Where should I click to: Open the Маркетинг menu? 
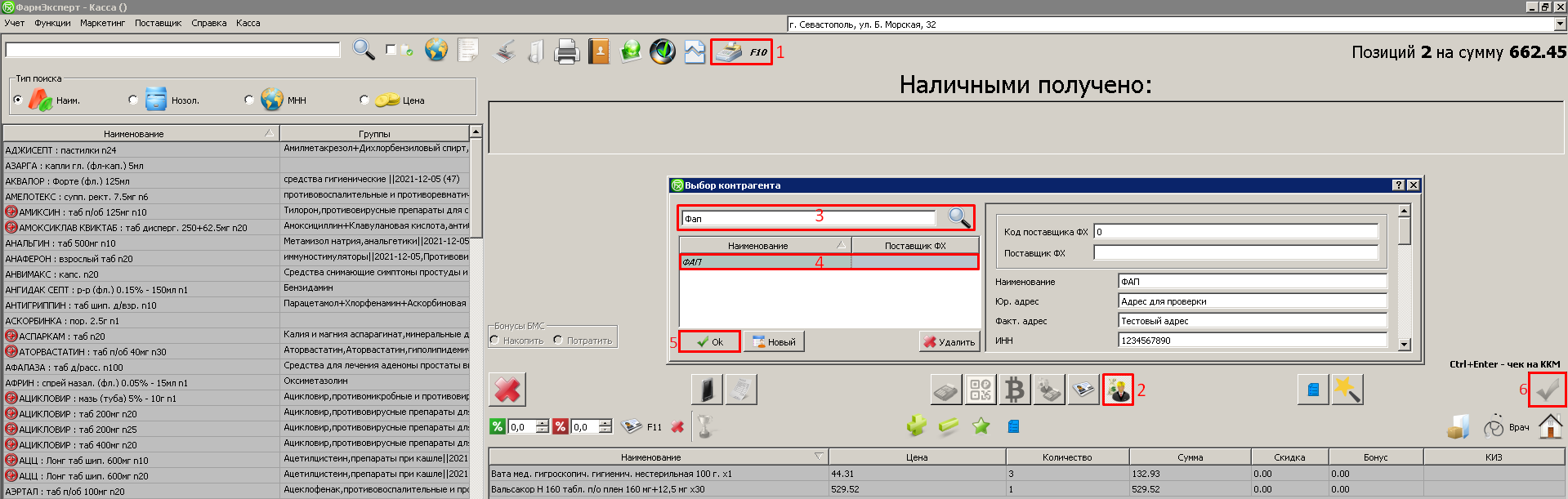(102, 23)
